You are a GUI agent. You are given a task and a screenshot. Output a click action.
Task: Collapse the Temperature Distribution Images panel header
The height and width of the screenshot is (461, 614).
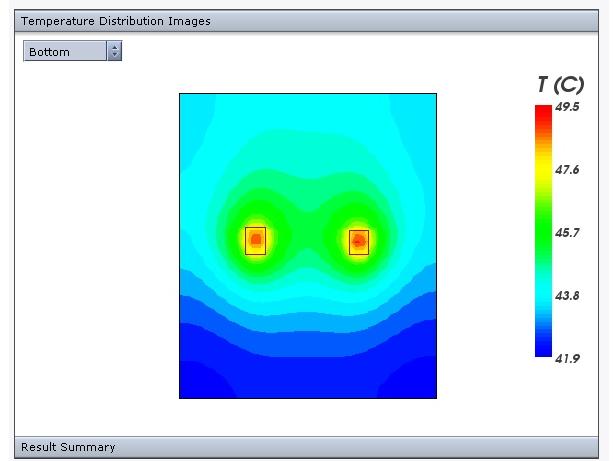click(x=306, y=21)
